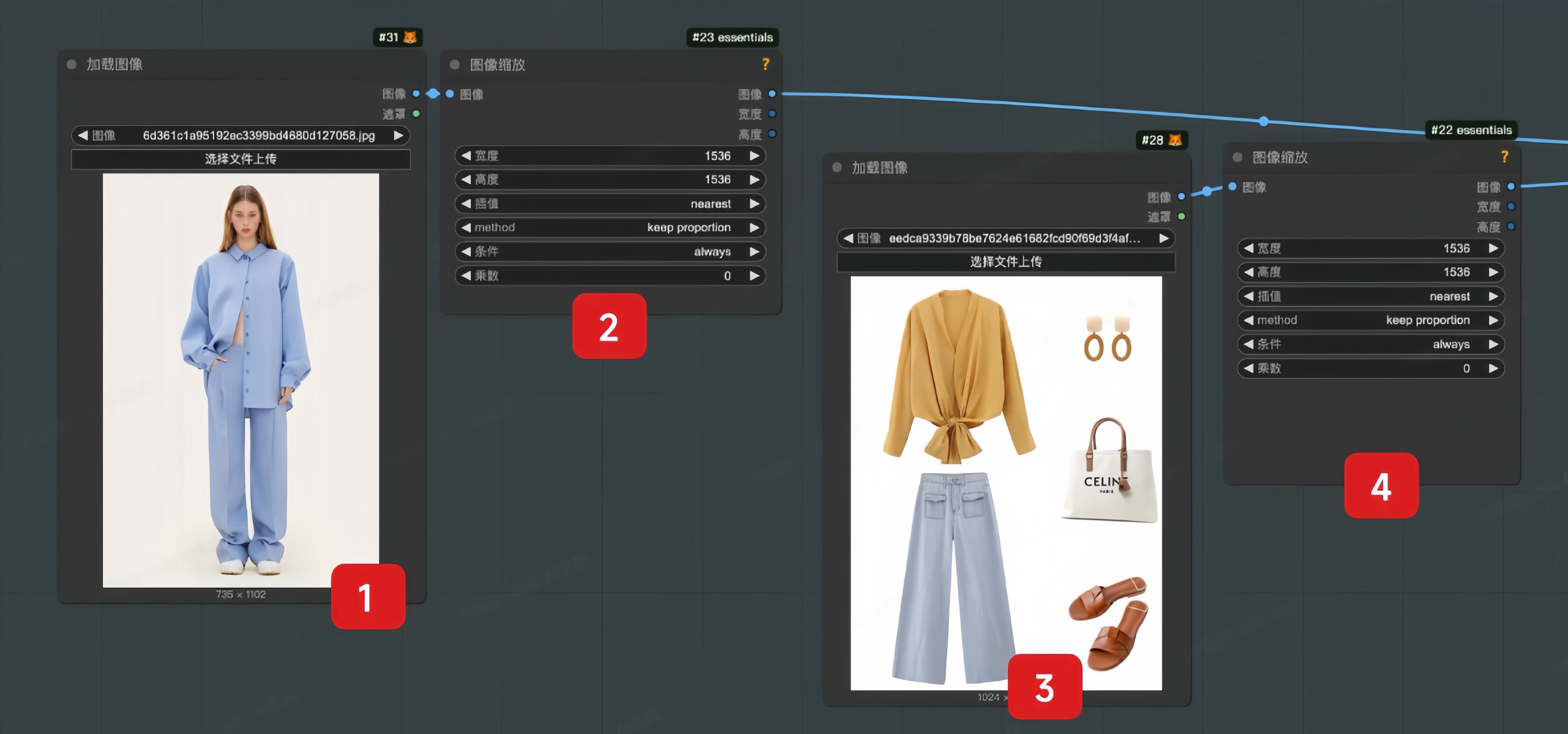The width and height of the screenshot is (1568, 734).
Task: Click fox badge icon on node #28
Action: [x=1175, y=140]
